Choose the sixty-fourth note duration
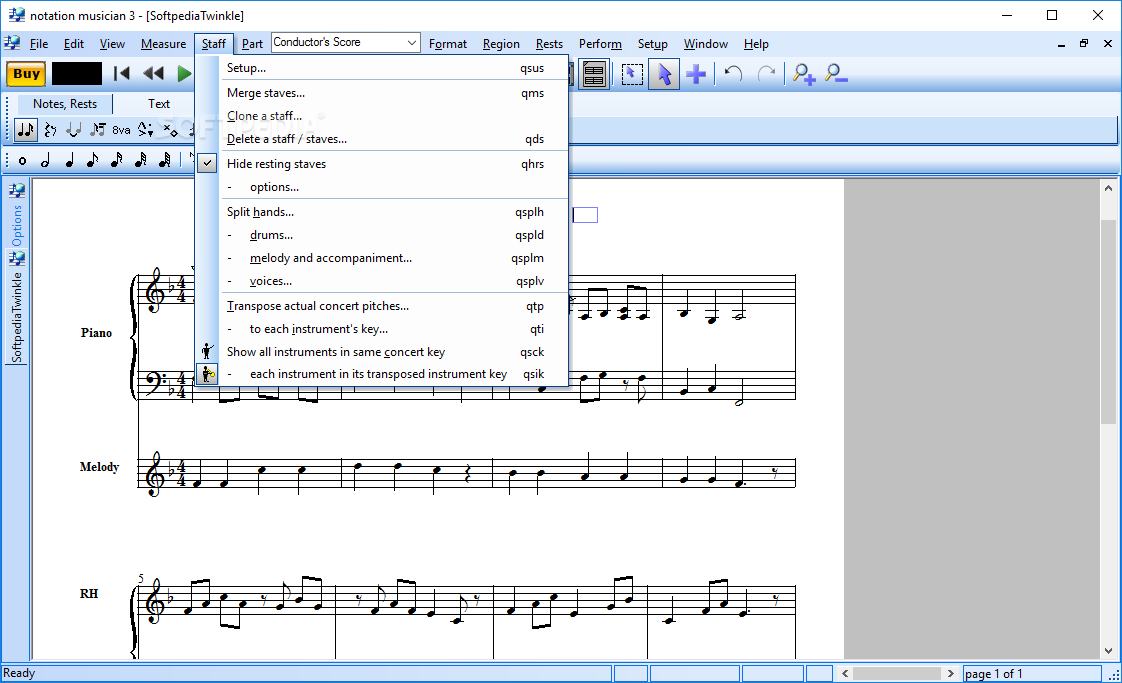The width and height of the screenshot is (1122, 683). pyautogui.click(x=165, y=161)
